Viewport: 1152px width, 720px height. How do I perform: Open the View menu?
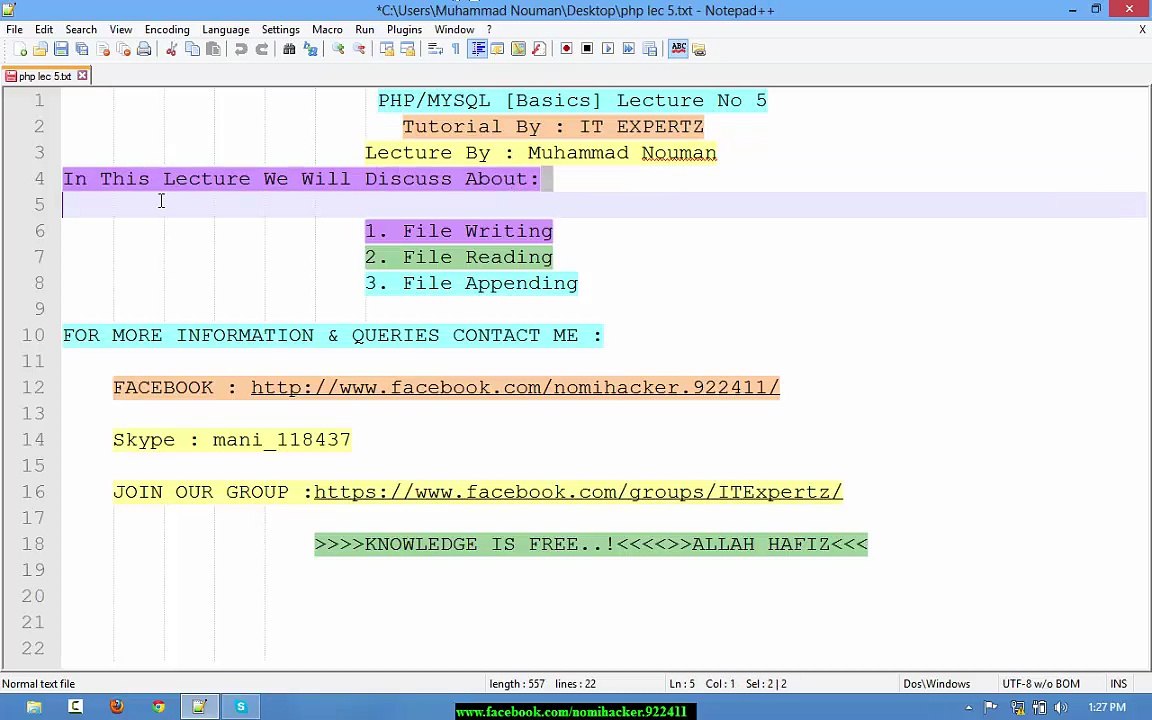[120, 29]
